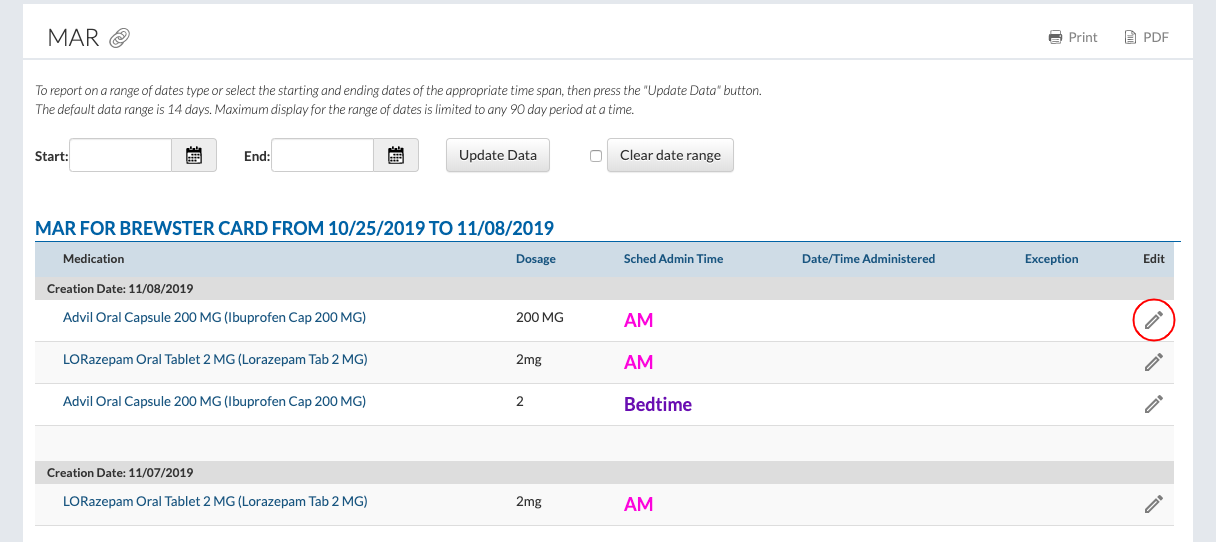The width and height of the screenshot is (1216, 542).
Task: Open the Start date calendar picker
Action: pyautogui.click(x=194, y=155)
